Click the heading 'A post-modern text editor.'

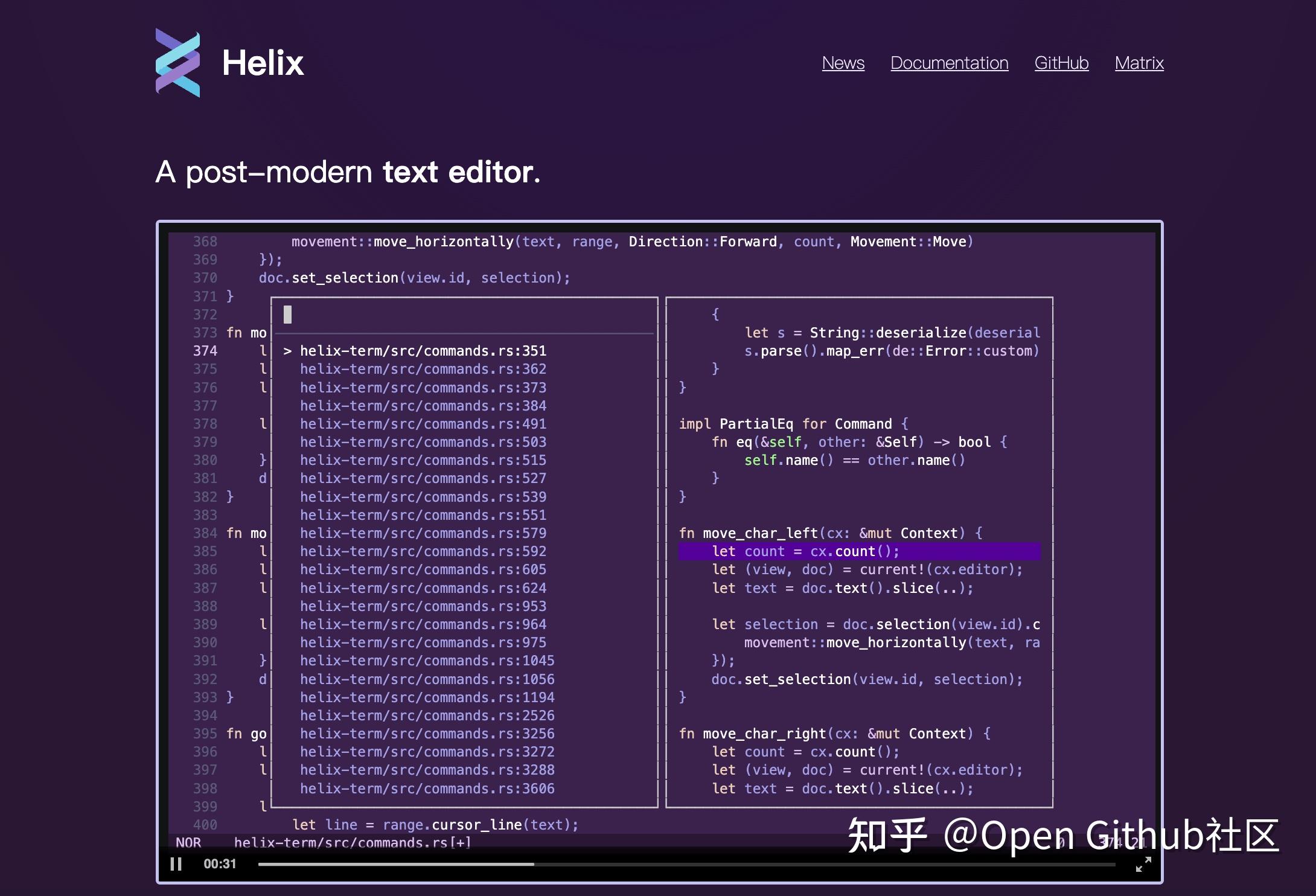click(x=348, y=172)
